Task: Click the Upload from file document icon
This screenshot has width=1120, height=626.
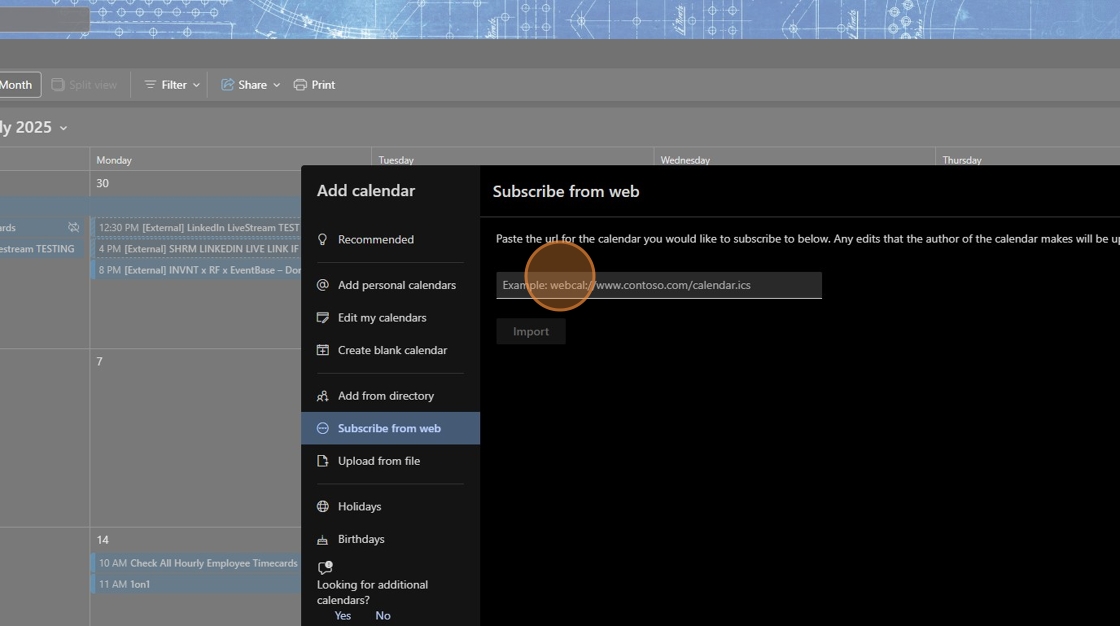Action: pos(322,461)
